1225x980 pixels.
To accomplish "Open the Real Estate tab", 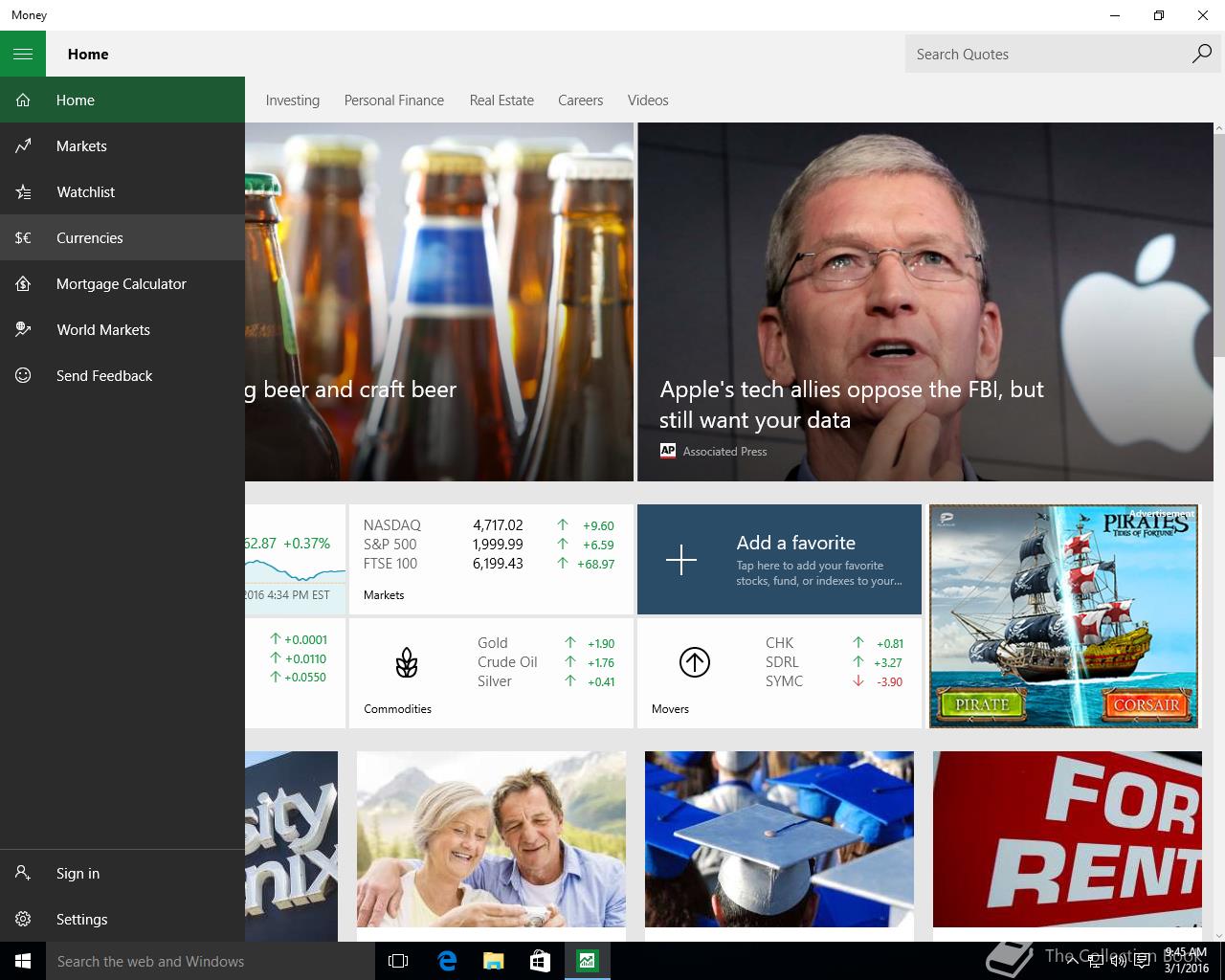I will 501,100.
